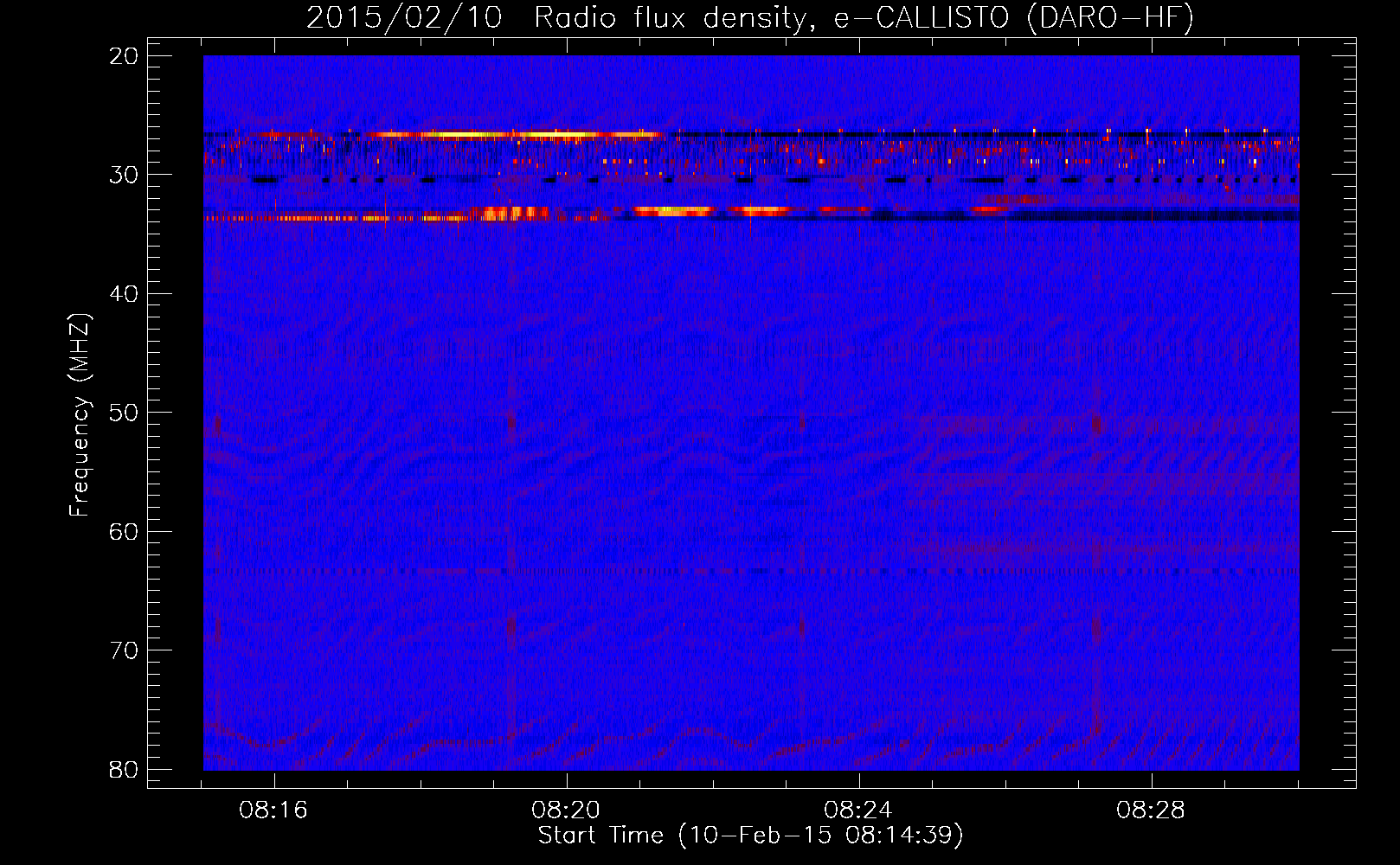Click the '70' frequency tick label
This screenshot has width=1400, height=865.
125,650
